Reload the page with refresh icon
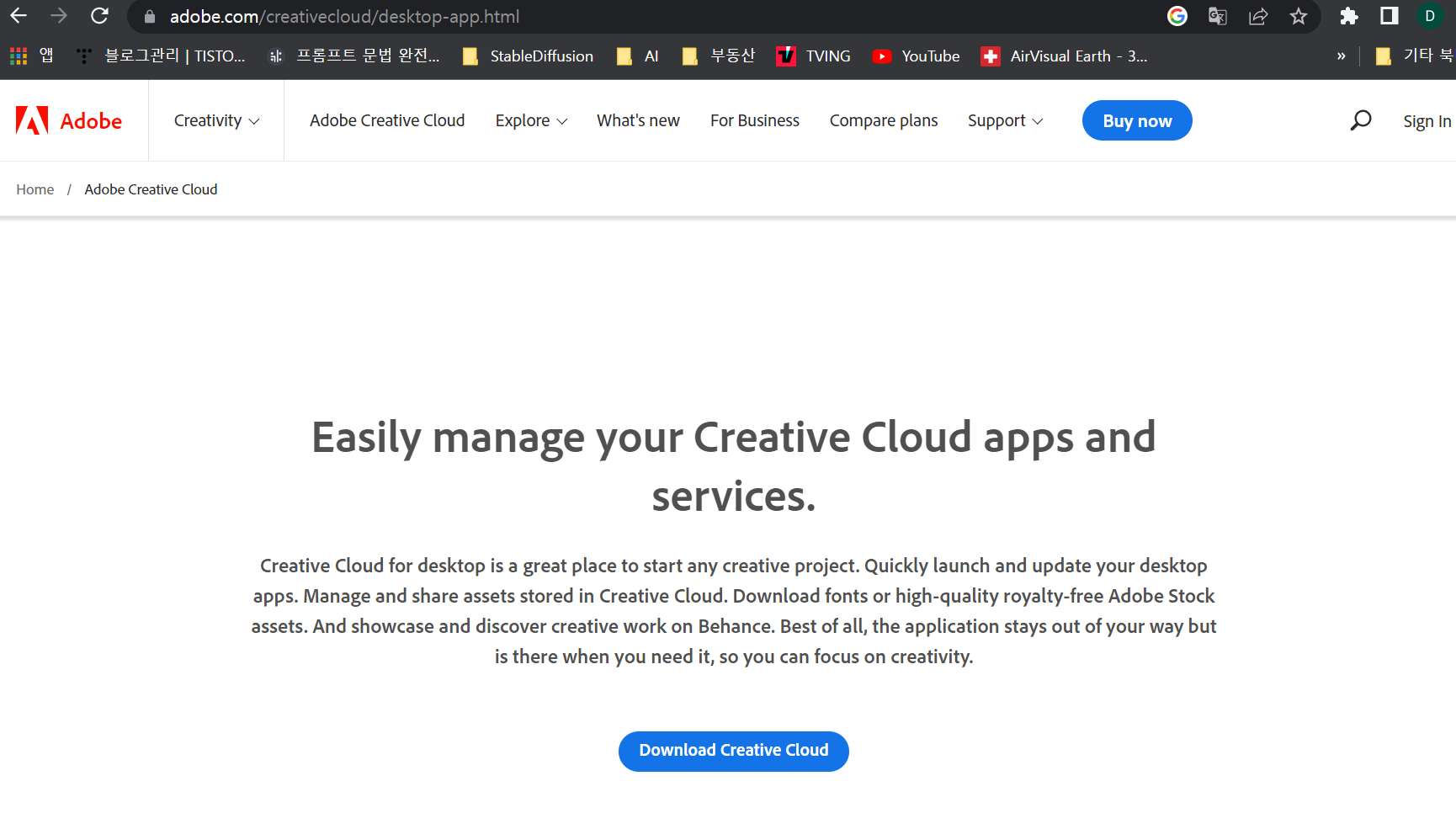This screenshot has height=829, width=1456. 99,16
